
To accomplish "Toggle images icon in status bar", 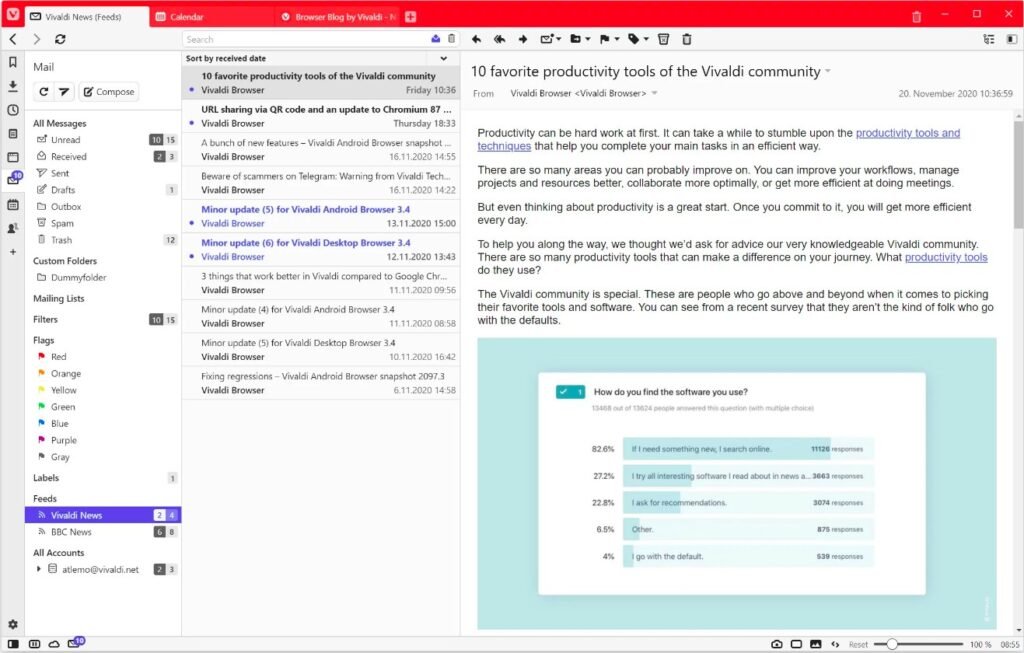I will (816, 644).
